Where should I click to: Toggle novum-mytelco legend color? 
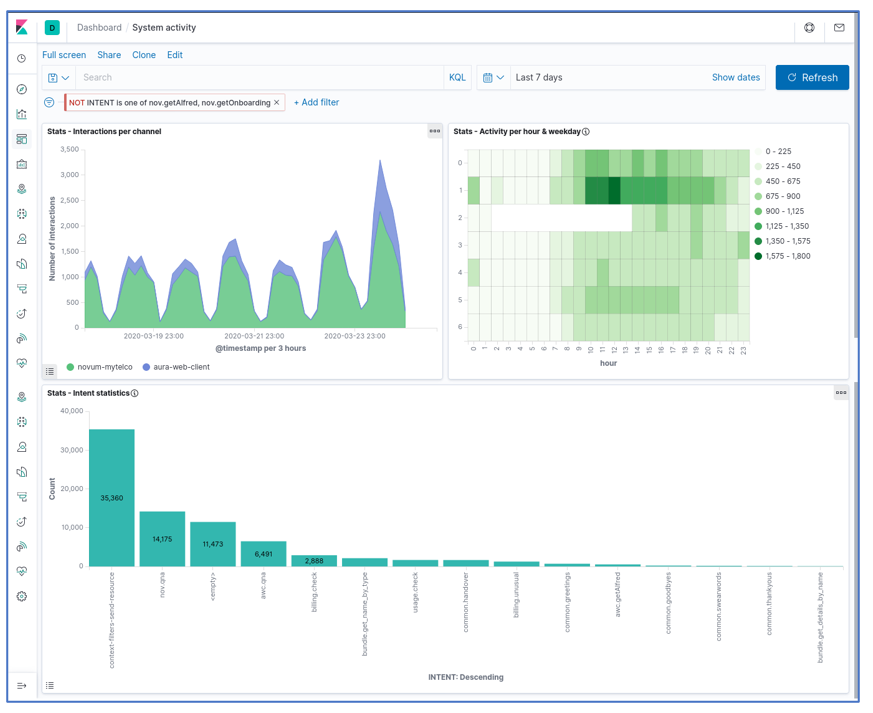tap(70, 367)
